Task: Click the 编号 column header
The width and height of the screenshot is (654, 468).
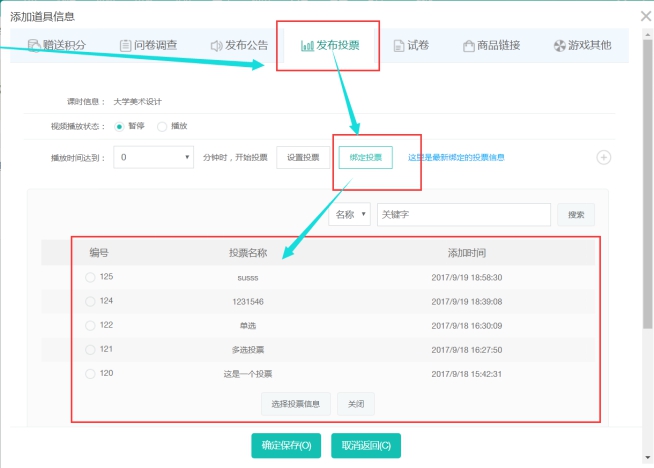Action: [x=99, y=253]
